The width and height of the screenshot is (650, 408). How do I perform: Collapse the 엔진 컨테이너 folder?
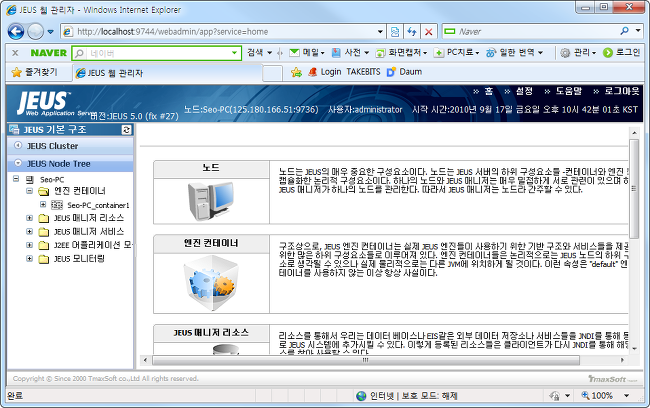tap(29, 191)
